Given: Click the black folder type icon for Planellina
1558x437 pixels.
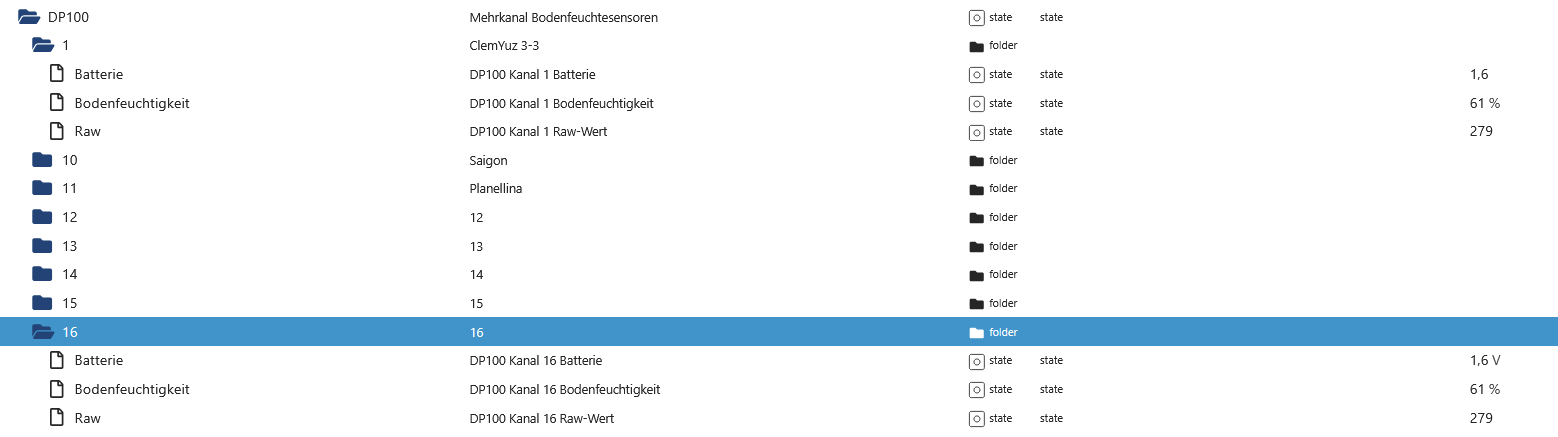Looking at the screenshot, I should [976, 189].
